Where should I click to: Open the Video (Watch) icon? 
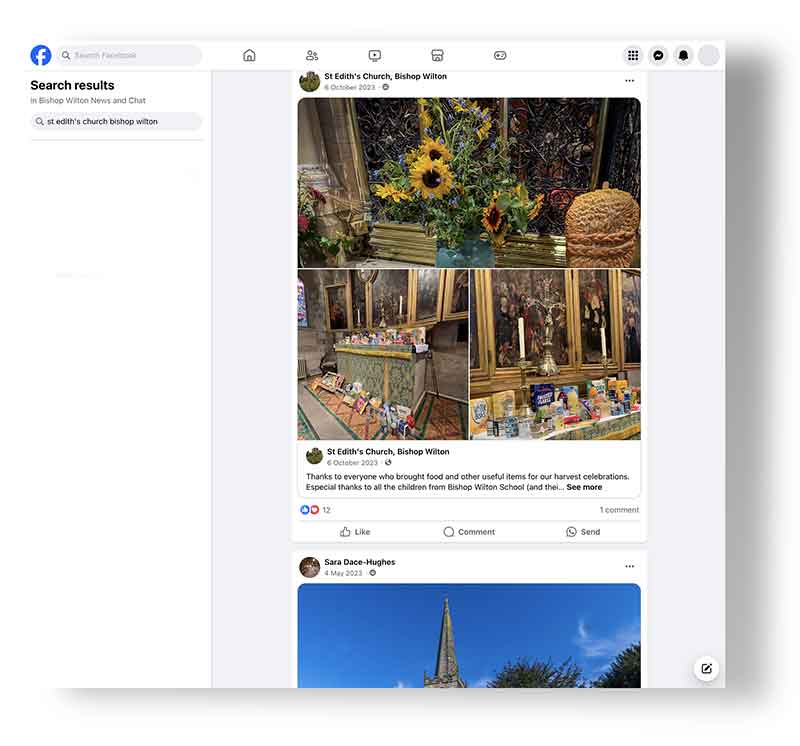coord(374,56)
